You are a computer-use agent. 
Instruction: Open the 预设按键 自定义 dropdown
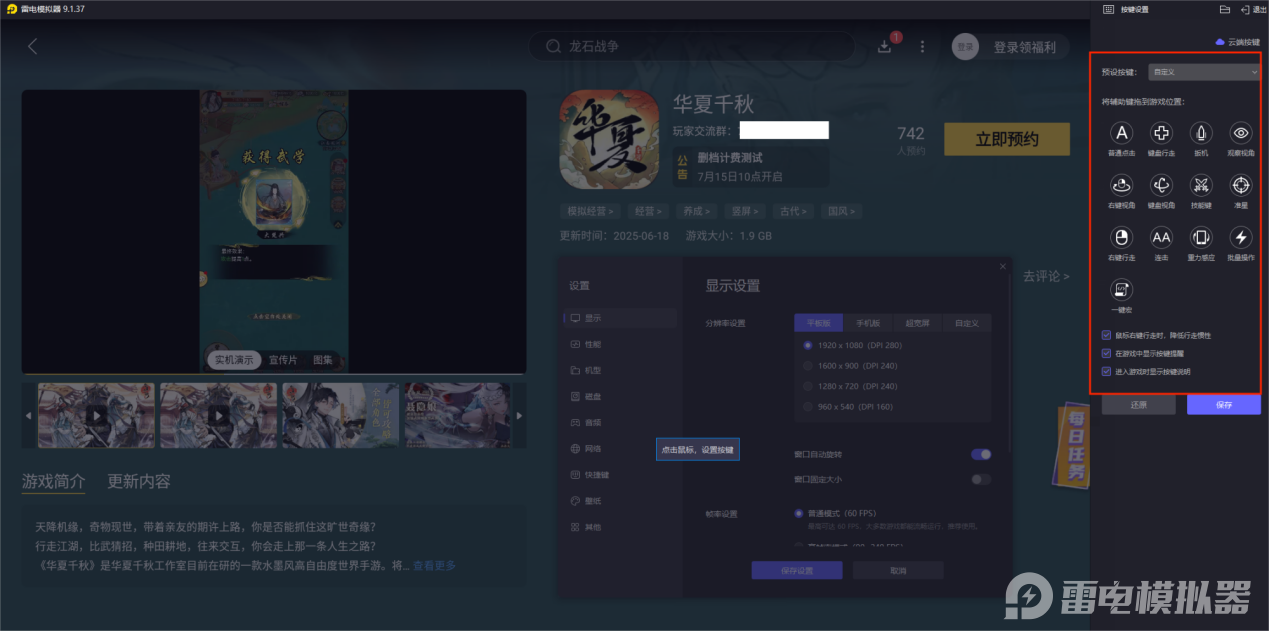(1203, 72)
